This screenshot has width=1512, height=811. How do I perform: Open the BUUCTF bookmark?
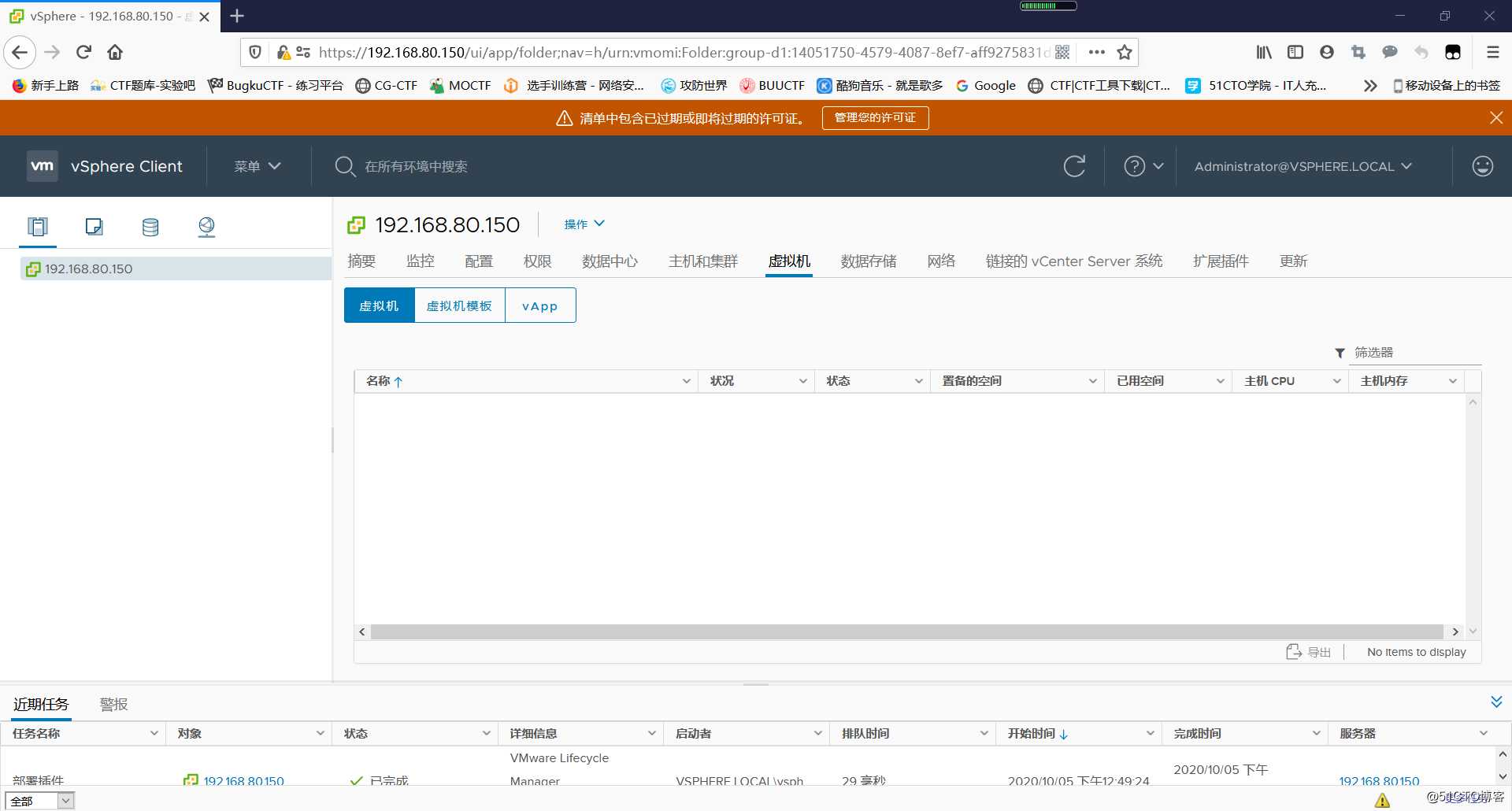(772, 86)
